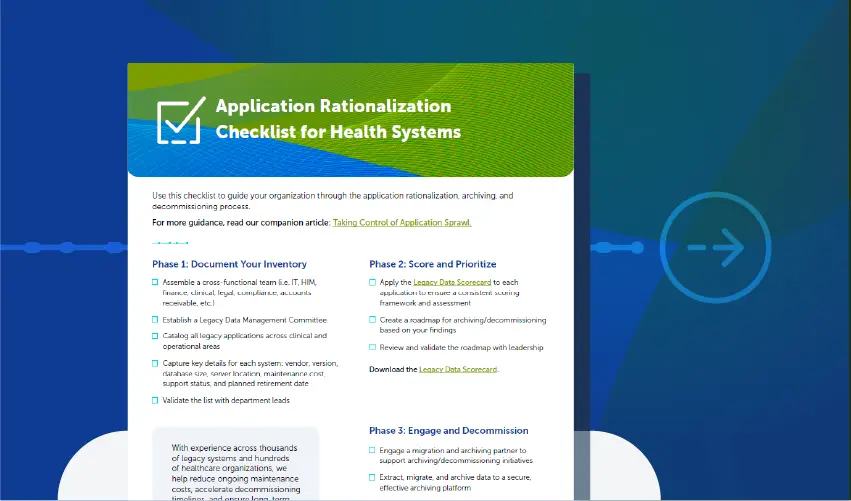Check 'Create a roadmap for archiving/decommissioning' box
This screenshot has width=851, height=501.
(372, 320)
